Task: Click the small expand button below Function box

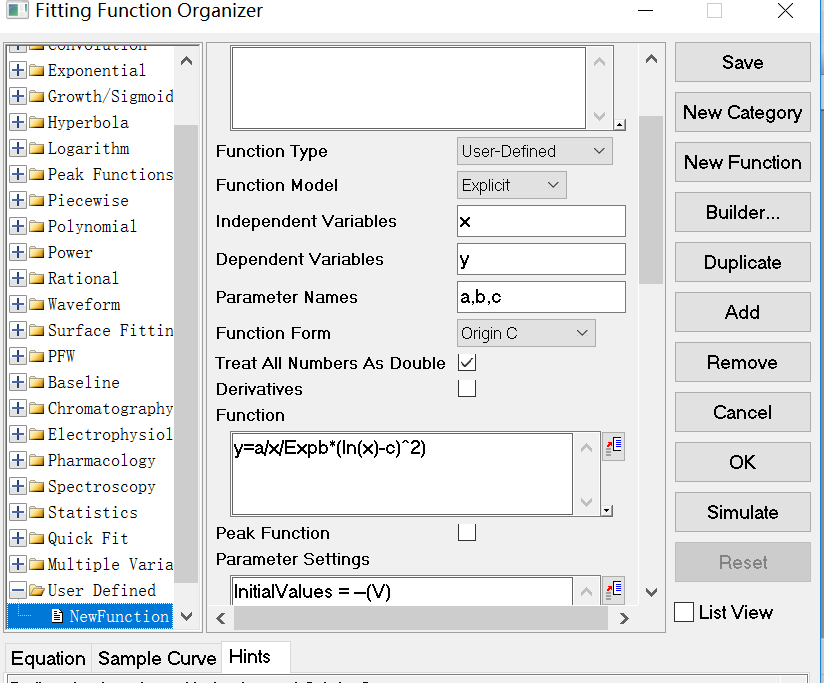Action: [607, 511]
